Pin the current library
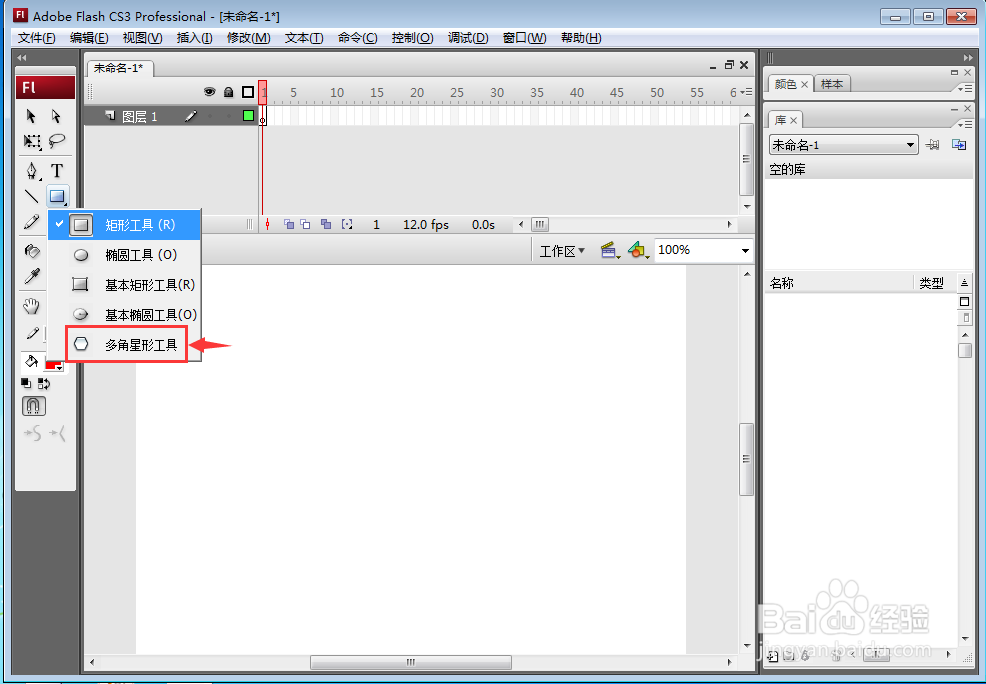This screenshot has height=684, width=986. pos(933,145)
